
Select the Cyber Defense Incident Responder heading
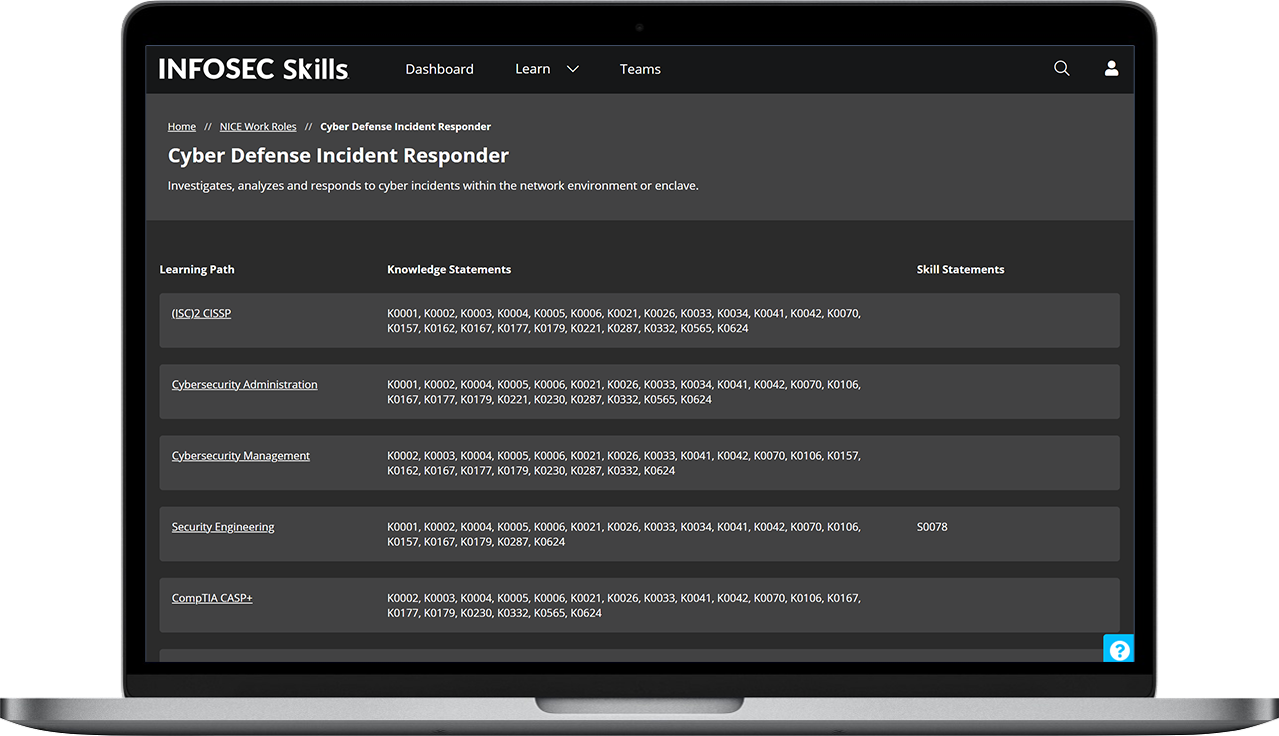[338, 155]
